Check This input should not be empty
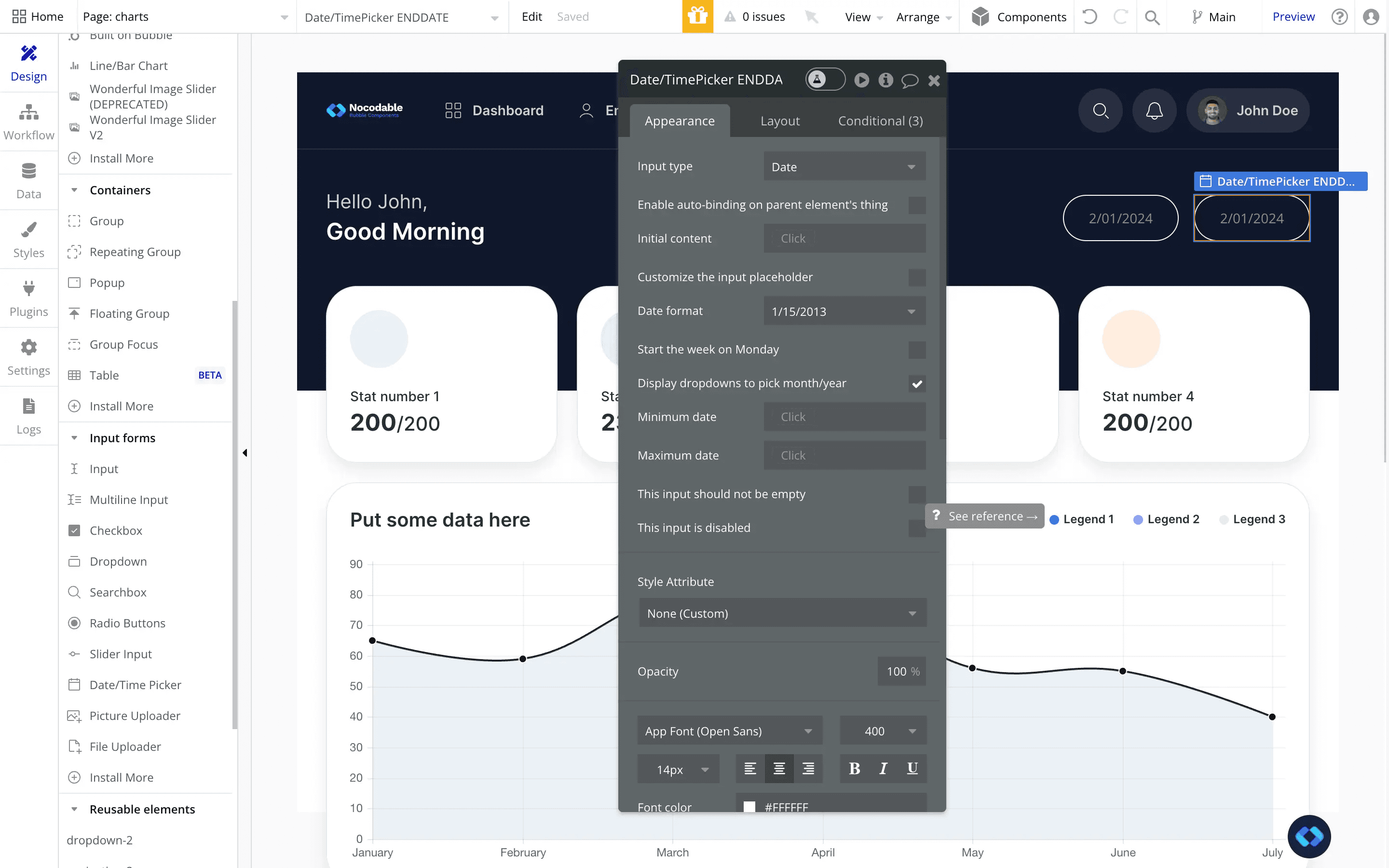The width and height of the screenshot is (1389, 868). pyautogui.click(x=917, y=494)
